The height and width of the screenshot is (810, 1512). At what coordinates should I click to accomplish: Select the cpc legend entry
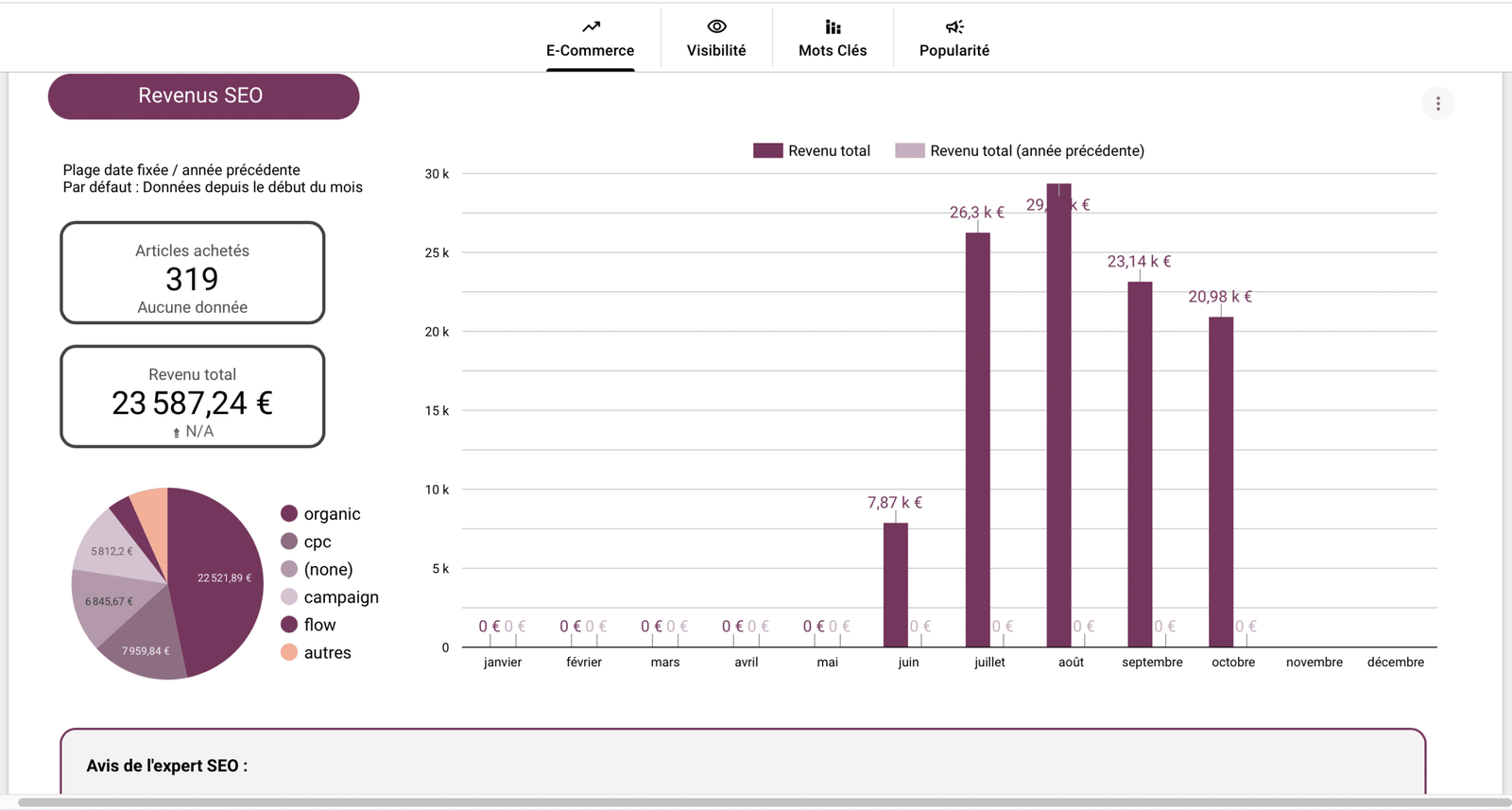pyautogui.click(x=317, y=542)
